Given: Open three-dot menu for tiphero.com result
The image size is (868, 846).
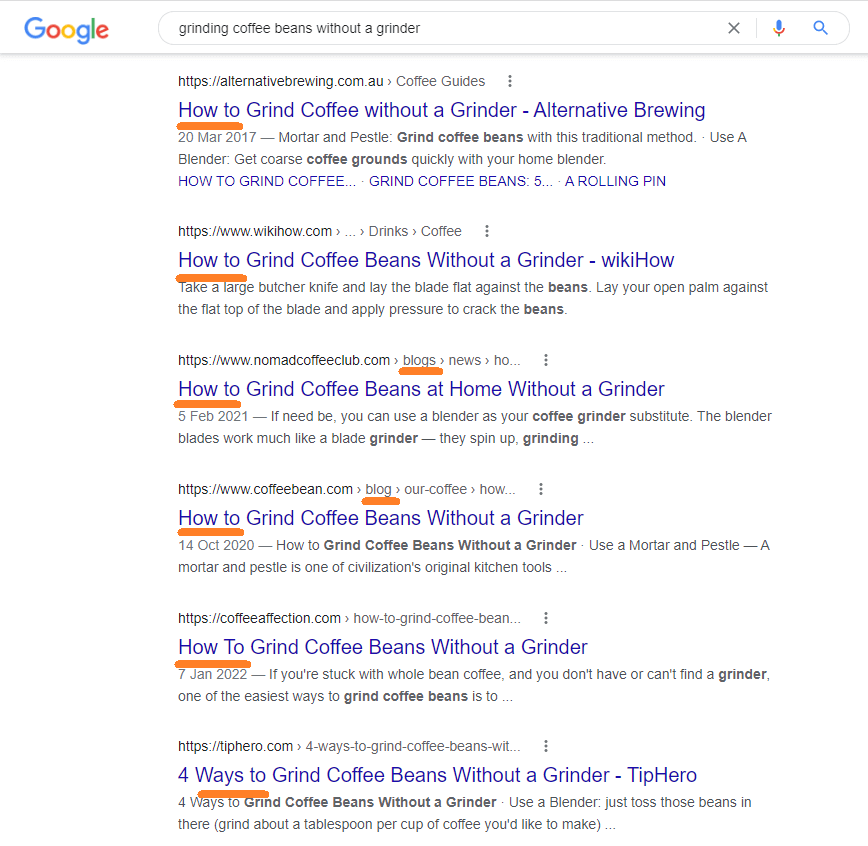Looking at the screenshot, I should coord(546,746).
